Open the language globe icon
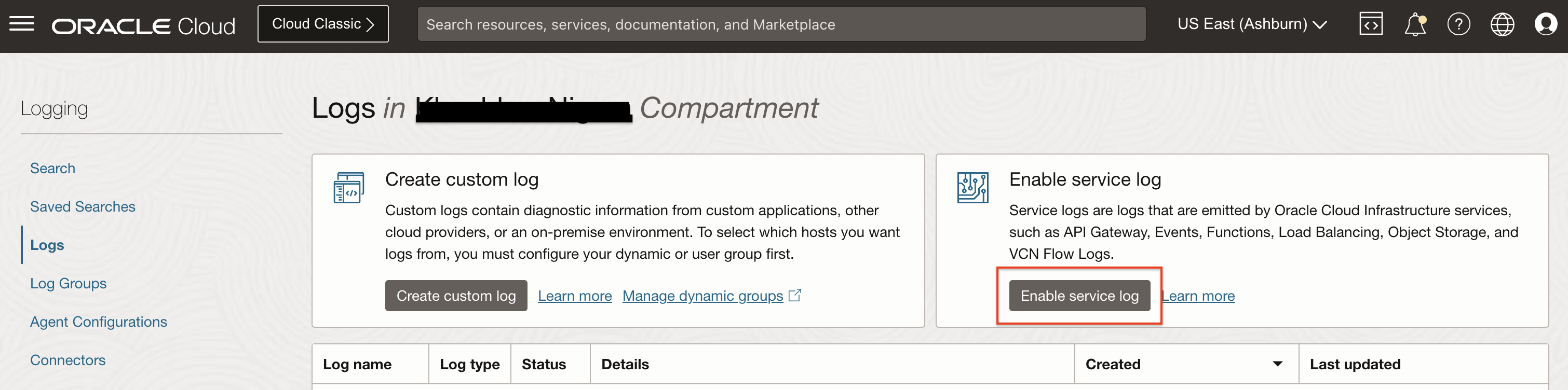Screen dimensions: 1568x390 click(x=1502, y=24)
